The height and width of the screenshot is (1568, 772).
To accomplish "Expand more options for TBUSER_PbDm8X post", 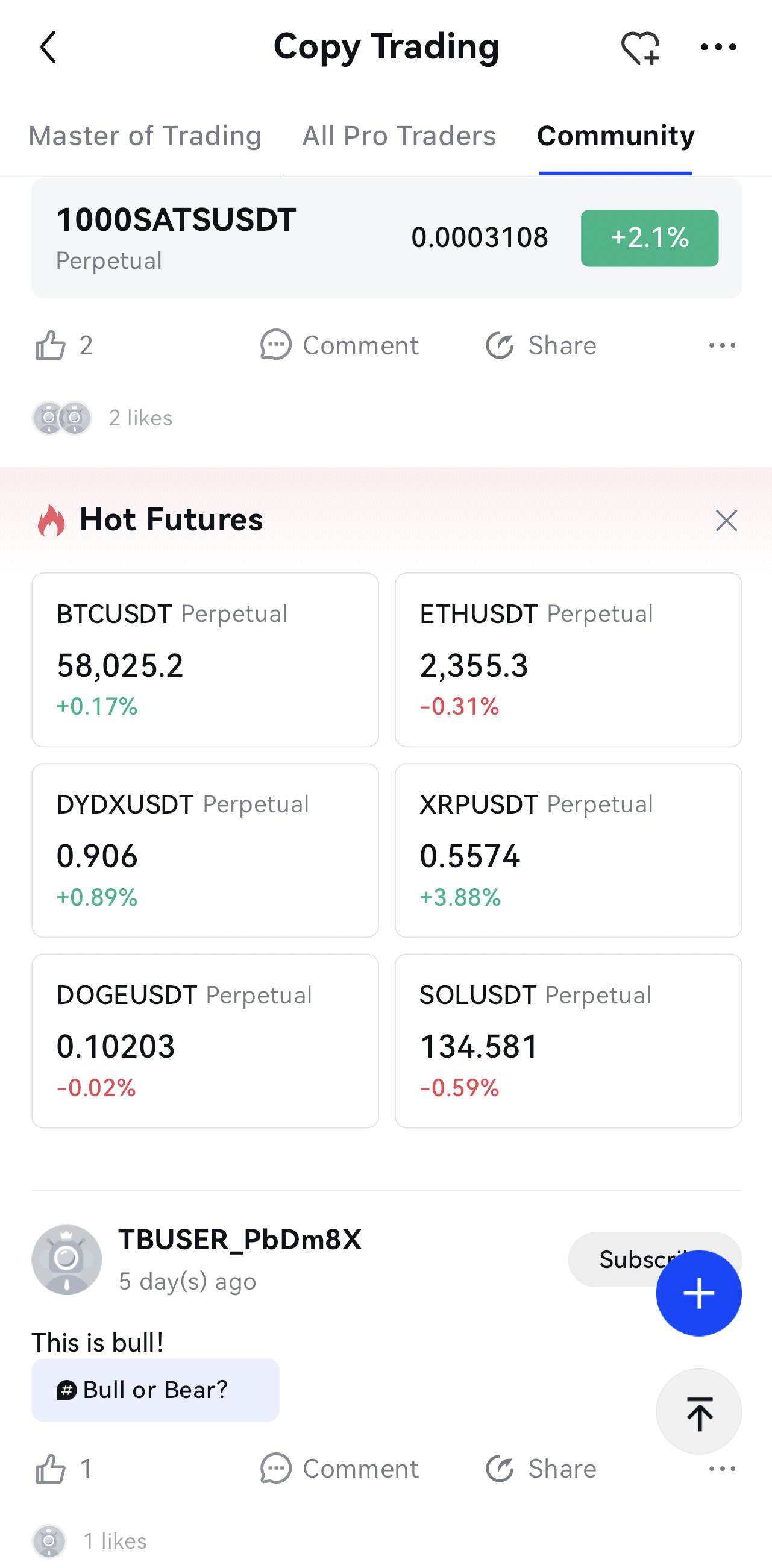I will pos(722,1469).
